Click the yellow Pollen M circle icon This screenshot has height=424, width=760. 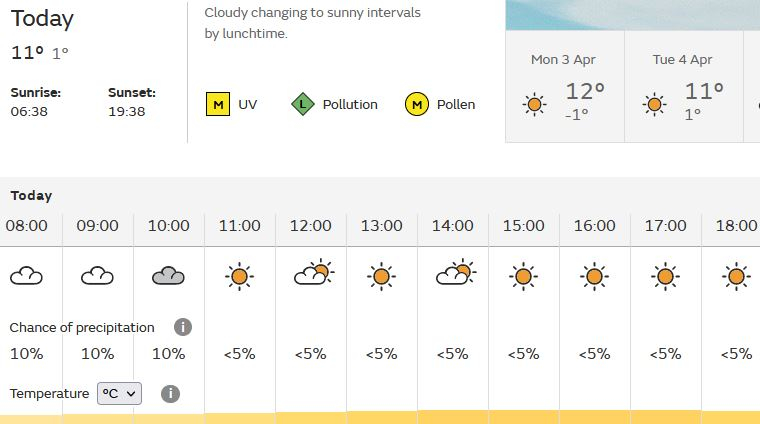pos(417,104)
